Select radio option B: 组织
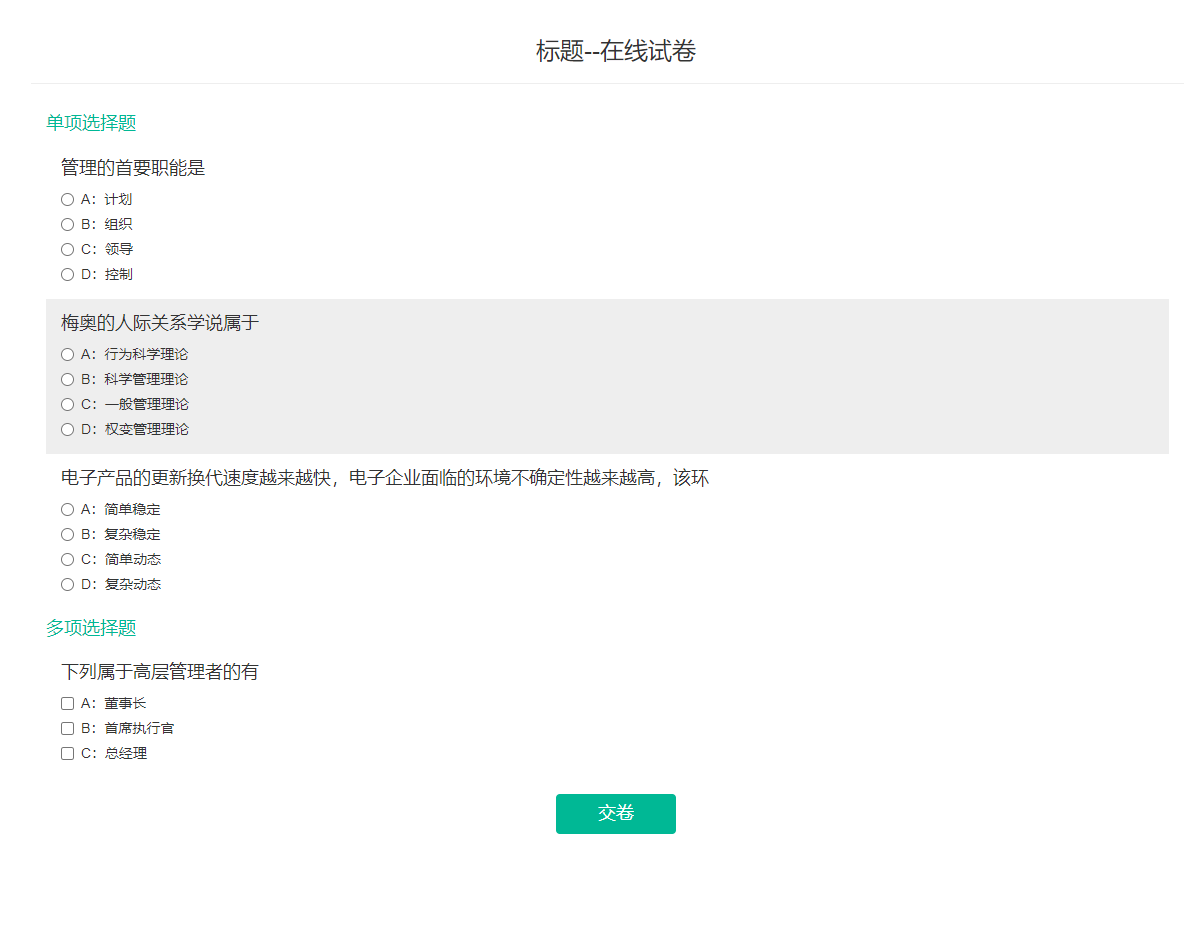Image resolution: width=1184 pixels, height=925 pixels. click(67, 224)
